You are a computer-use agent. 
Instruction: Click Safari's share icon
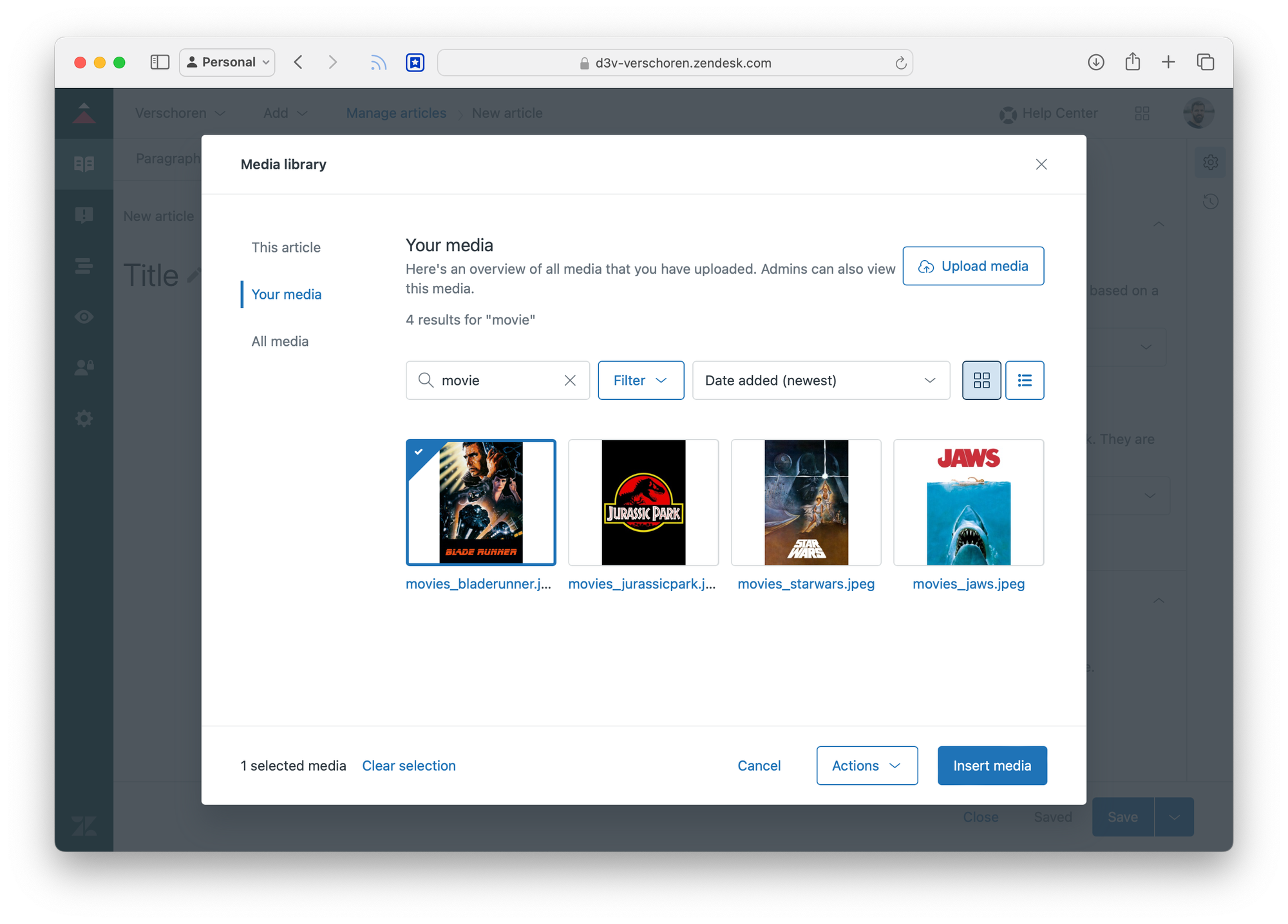pos(1132,62)
